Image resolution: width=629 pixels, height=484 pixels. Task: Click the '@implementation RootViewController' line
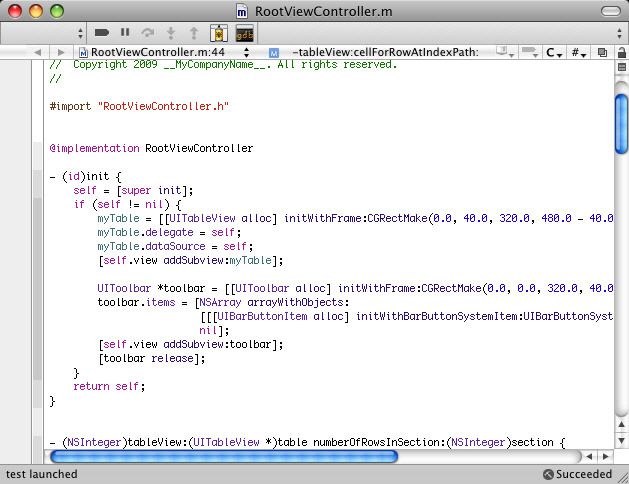pos(151,148)
